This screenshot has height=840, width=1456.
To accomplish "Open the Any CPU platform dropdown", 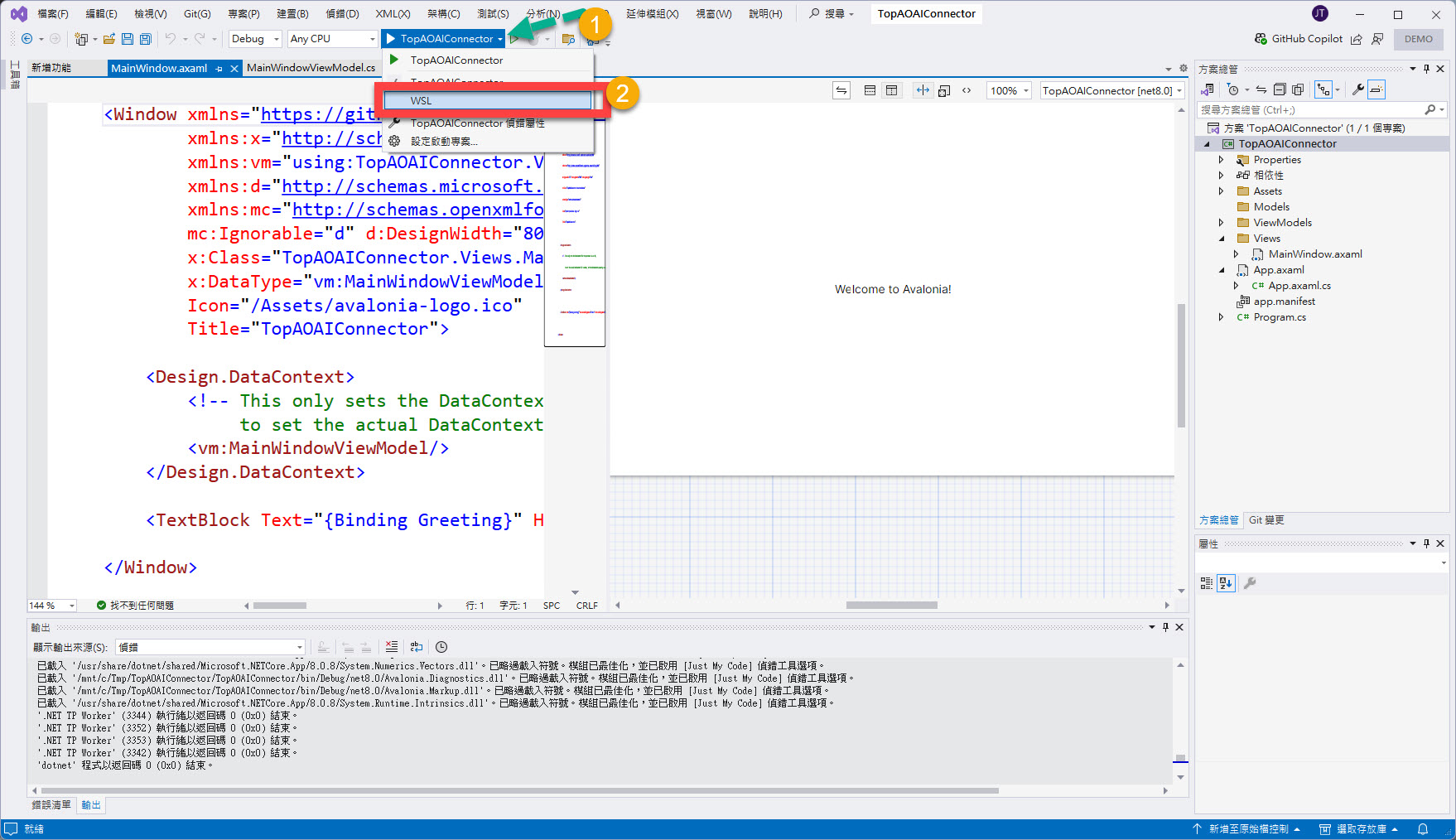I will 332,39.
